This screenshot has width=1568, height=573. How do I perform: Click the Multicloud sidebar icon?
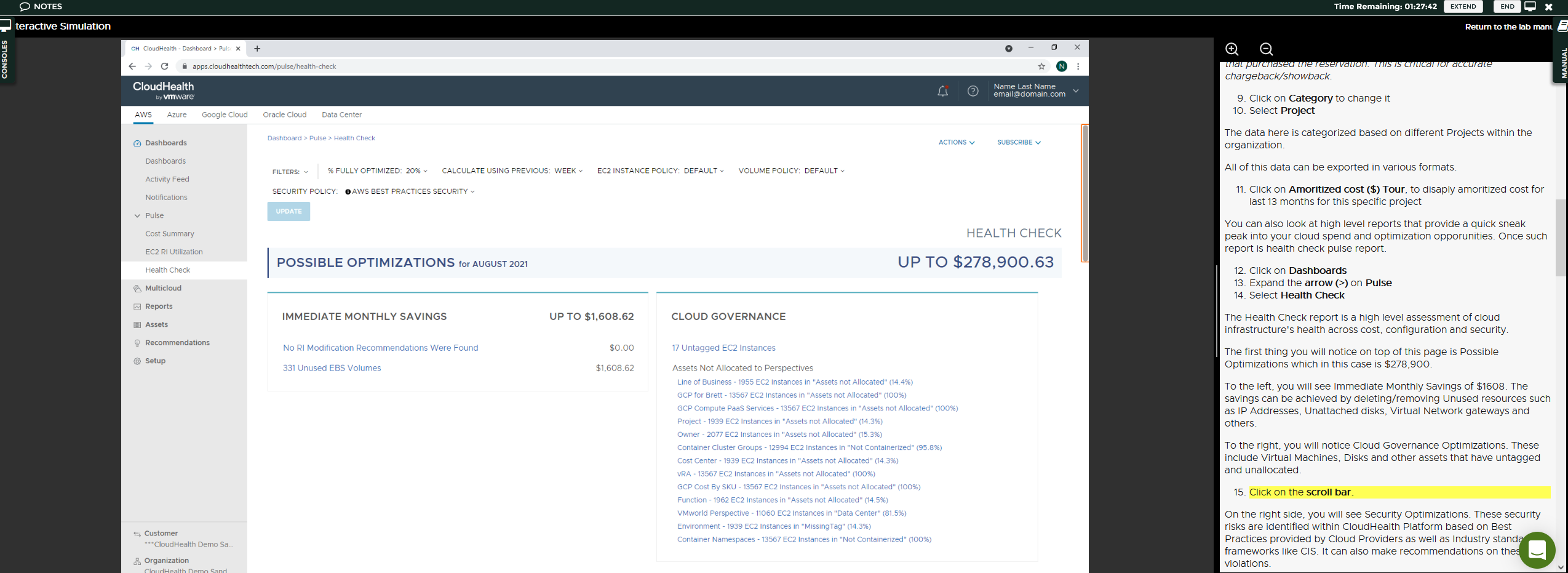point(137,289)
